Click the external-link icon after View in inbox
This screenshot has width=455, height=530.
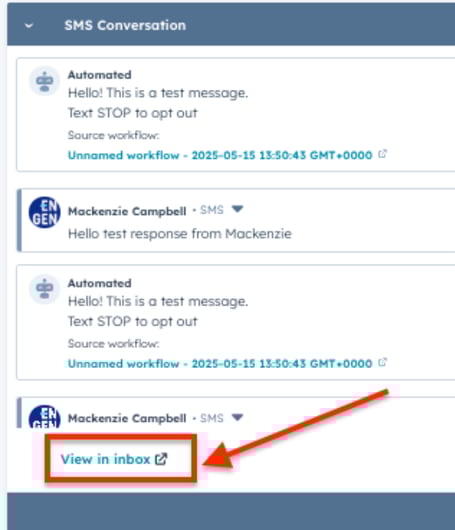(x=161, y=459)
